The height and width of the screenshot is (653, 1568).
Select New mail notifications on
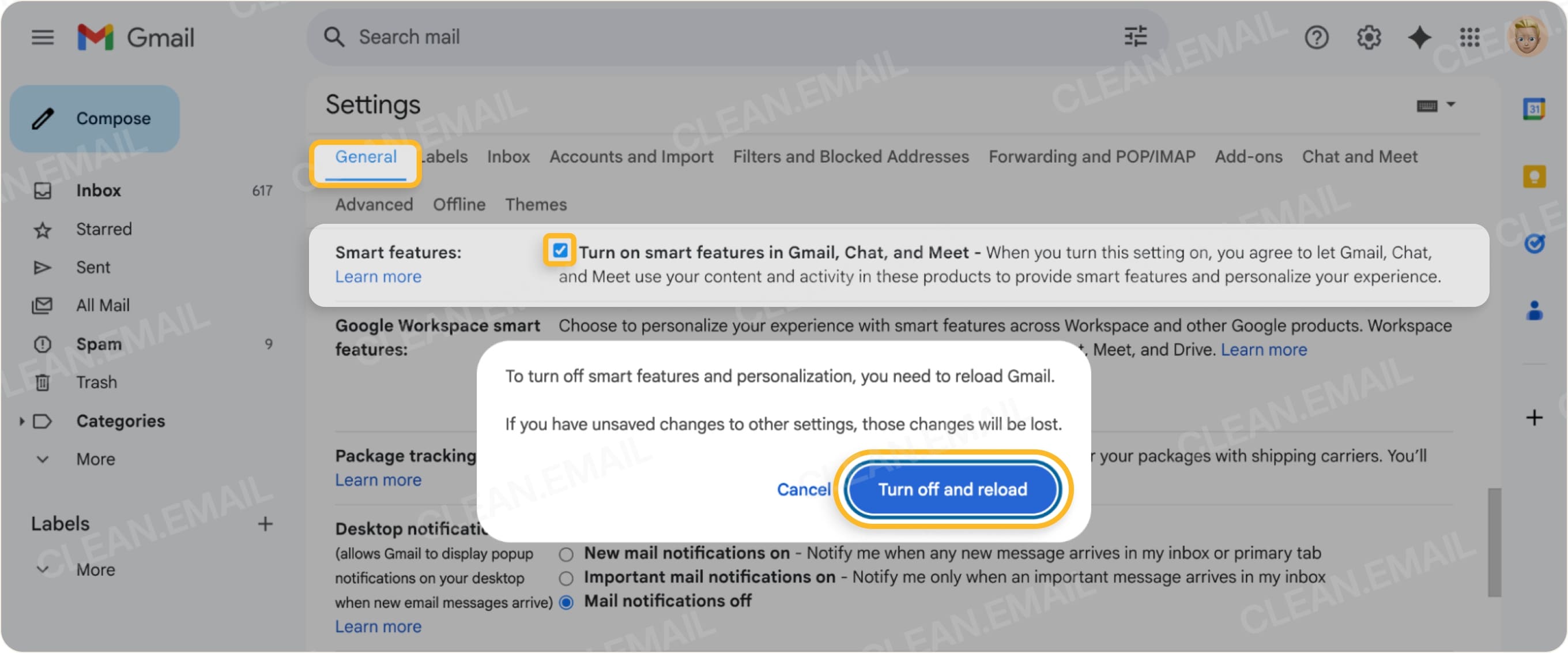pyautogui.click(x=566, y=554)
